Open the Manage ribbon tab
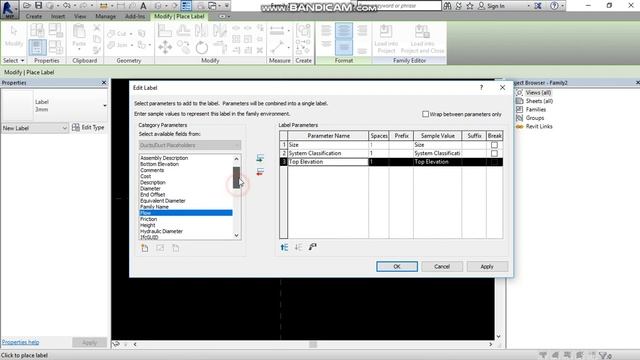 point(106,16)
